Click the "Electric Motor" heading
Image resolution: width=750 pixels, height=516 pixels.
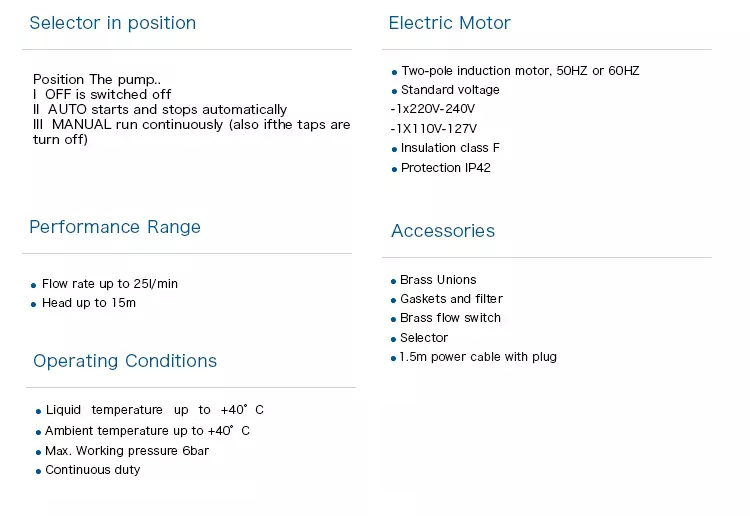(x=449, y=23)
